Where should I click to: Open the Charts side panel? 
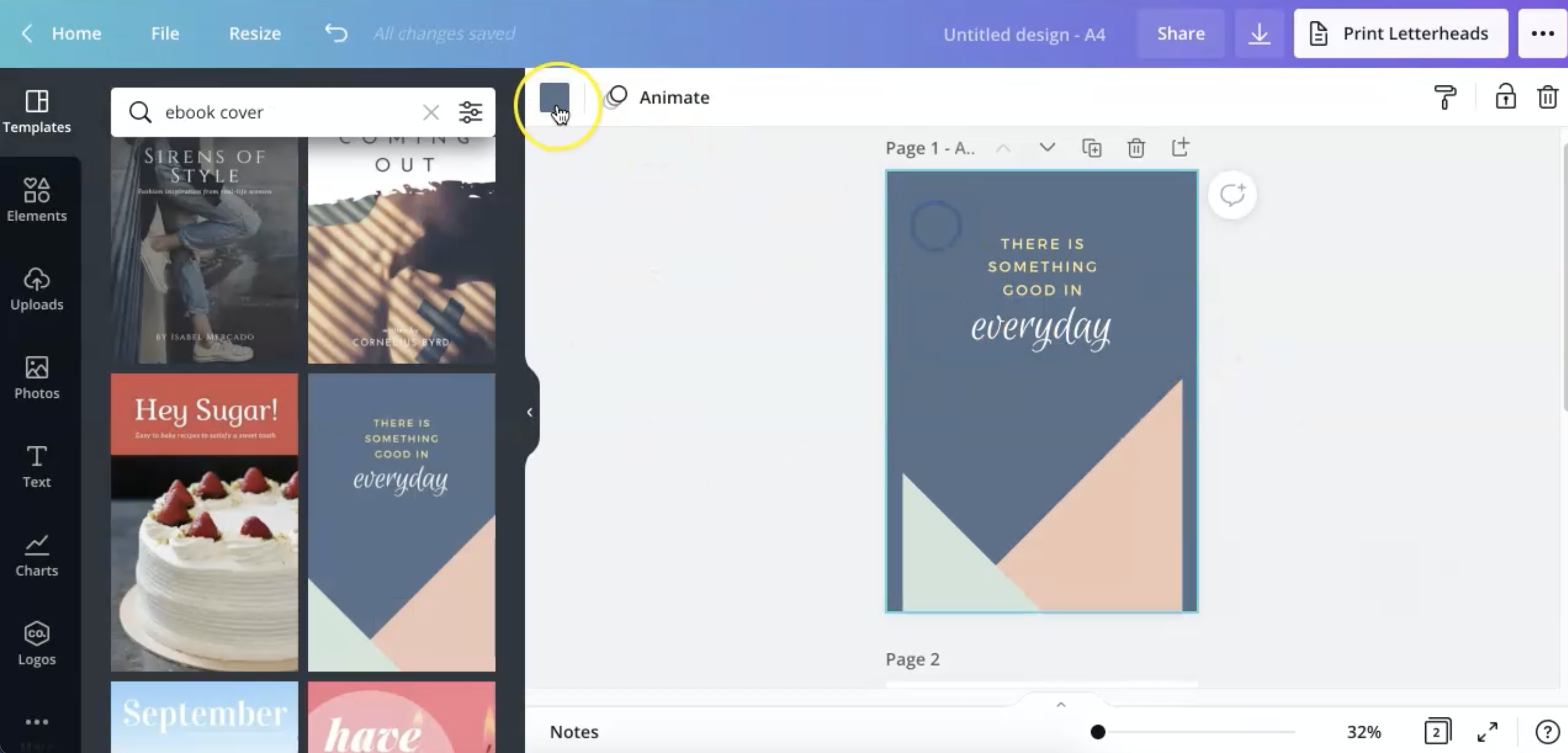37,555
